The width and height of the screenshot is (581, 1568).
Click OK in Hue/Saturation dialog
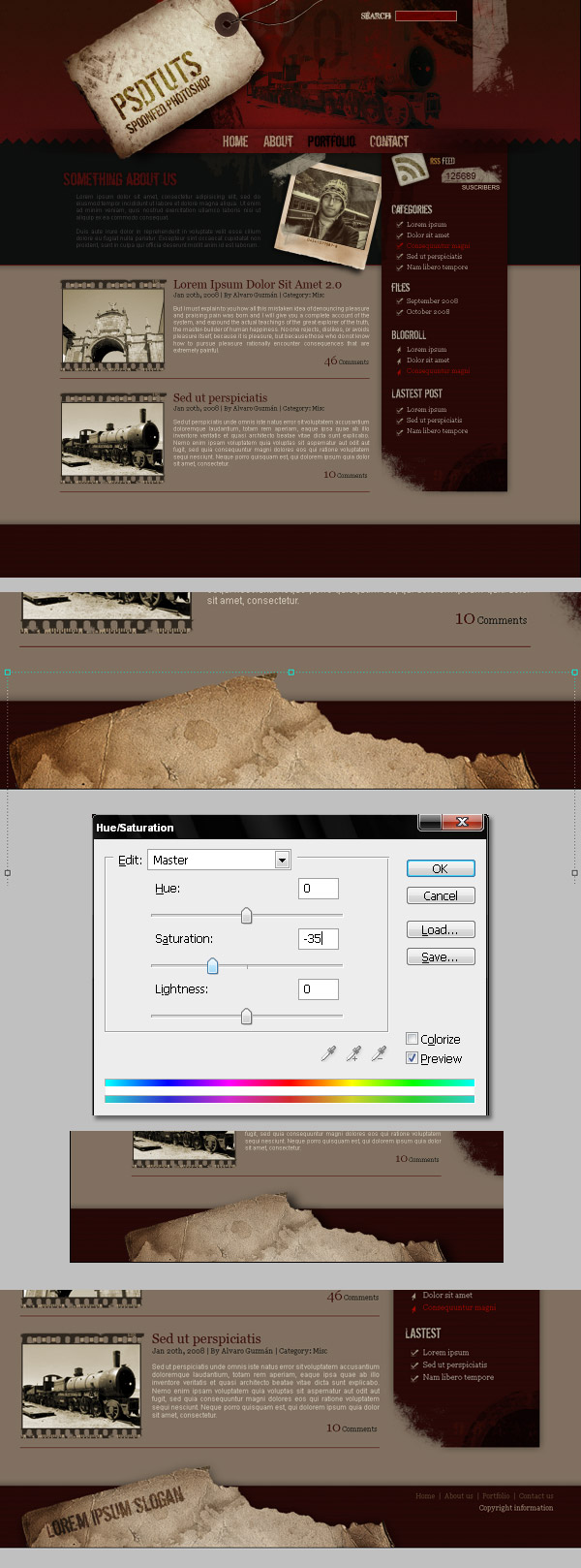(441, 868)
